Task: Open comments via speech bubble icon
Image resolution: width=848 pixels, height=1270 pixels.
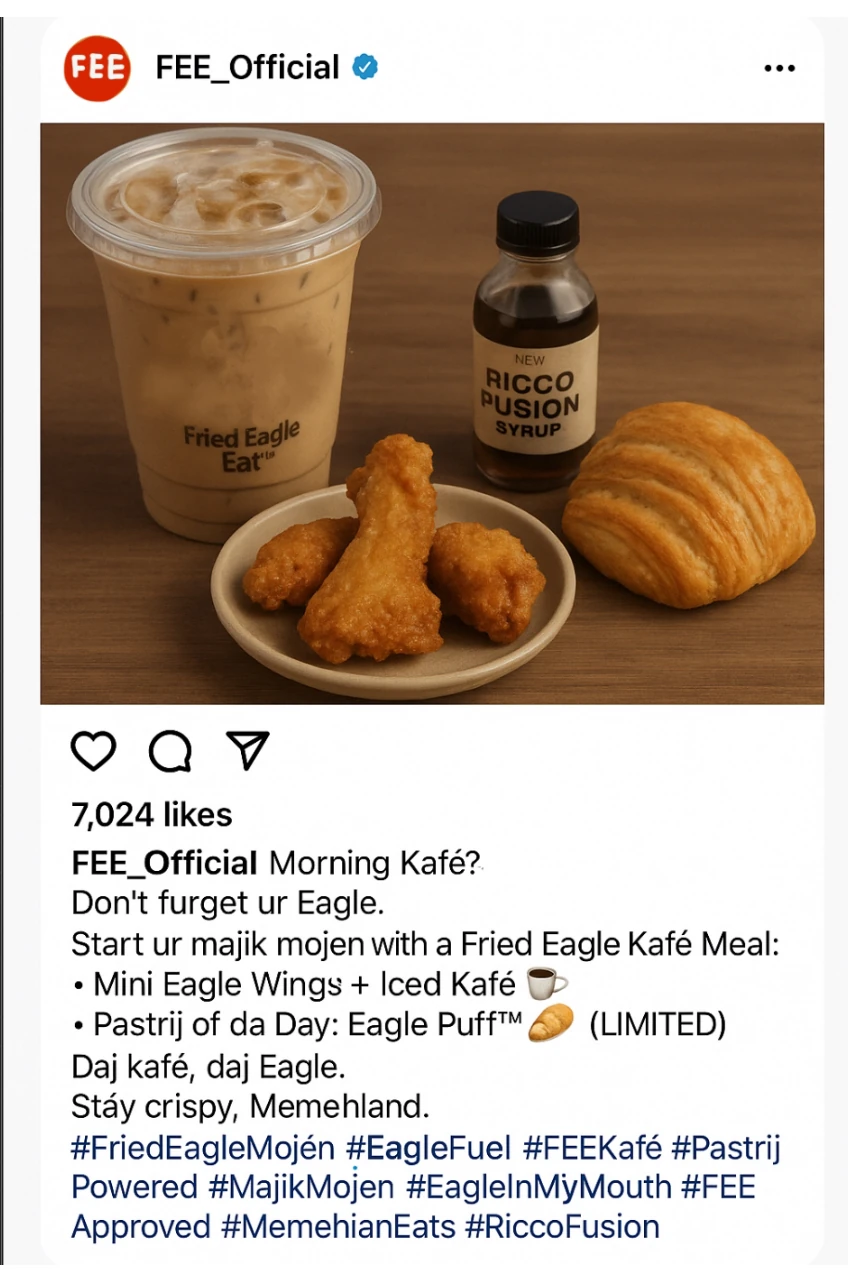Action: 170,751
